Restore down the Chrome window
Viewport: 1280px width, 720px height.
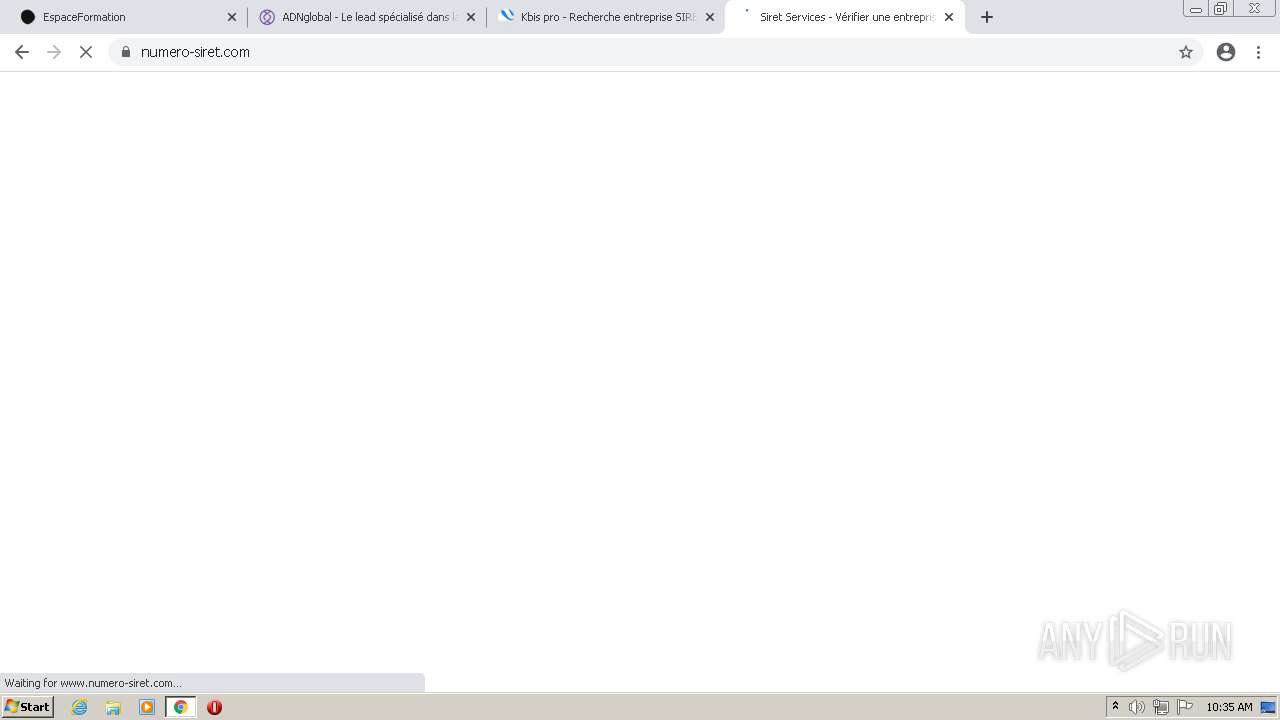(1220, 8)
